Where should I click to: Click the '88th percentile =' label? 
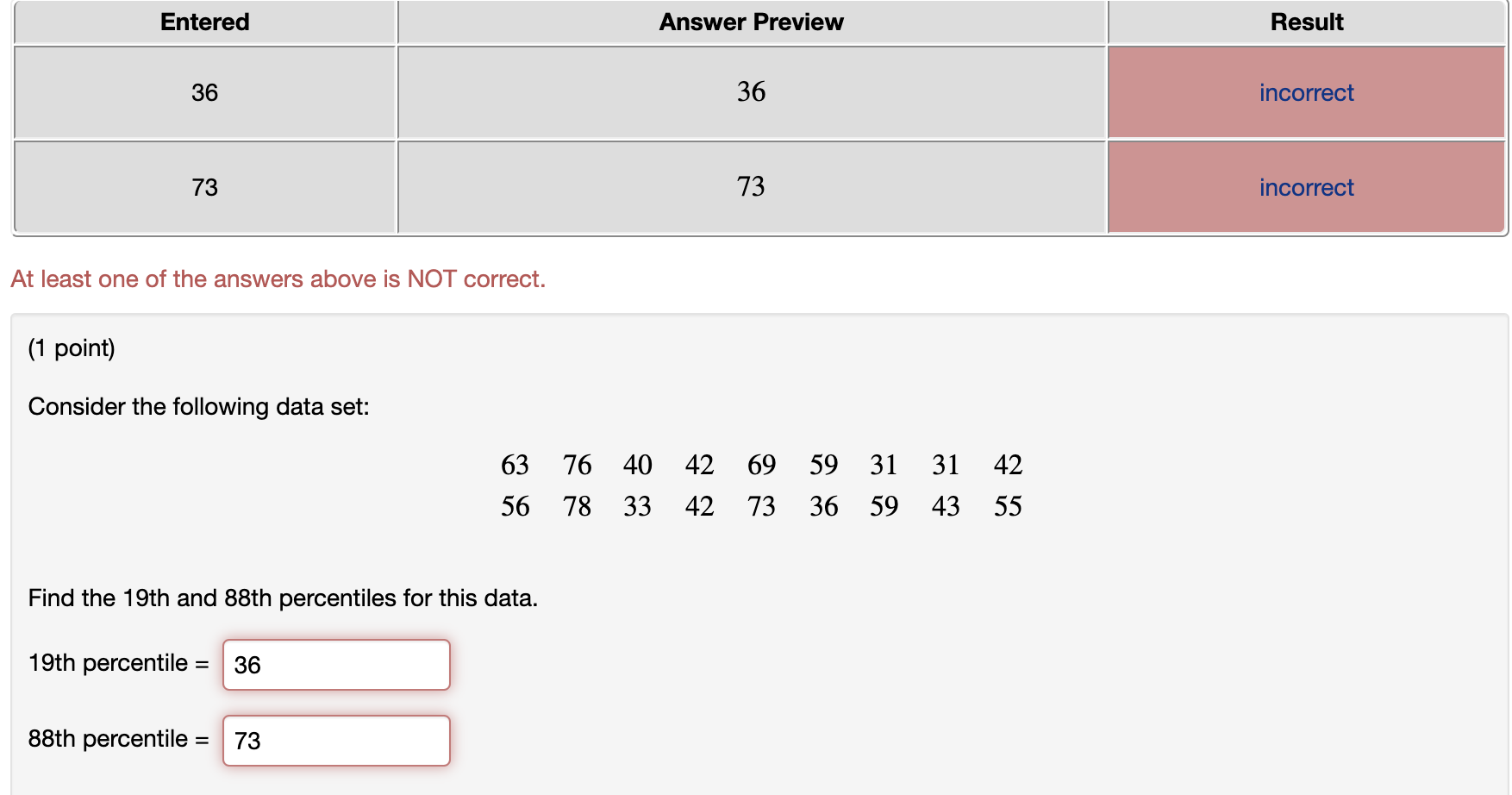coord(116,739)
